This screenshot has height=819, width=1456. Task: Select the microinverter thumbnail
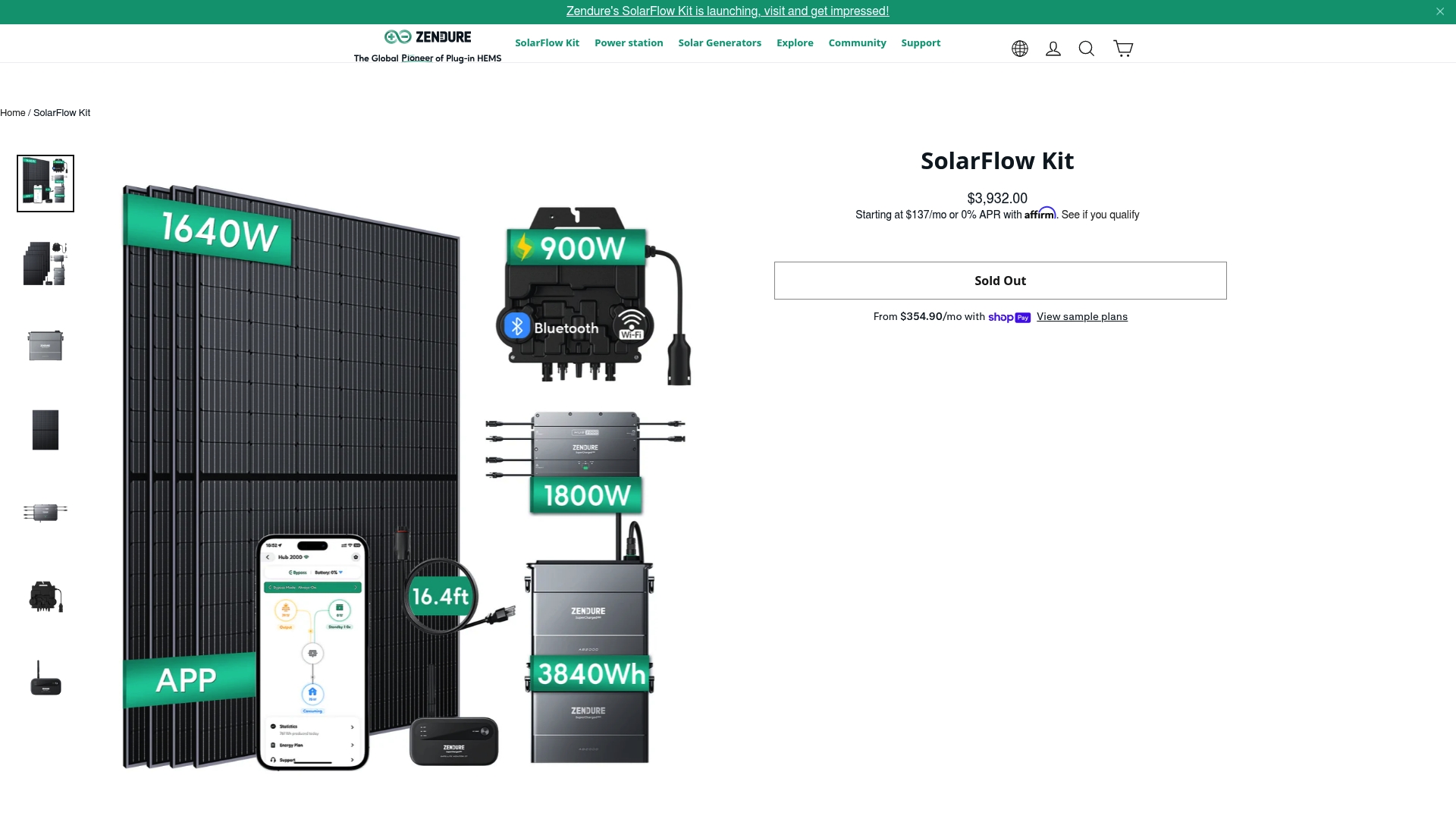(x=45, y=597)
